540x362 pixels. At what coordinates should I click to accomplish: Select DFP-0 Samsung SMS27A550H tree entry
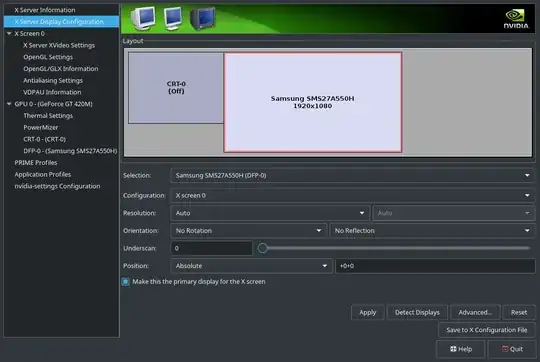(x=70, y=151)
